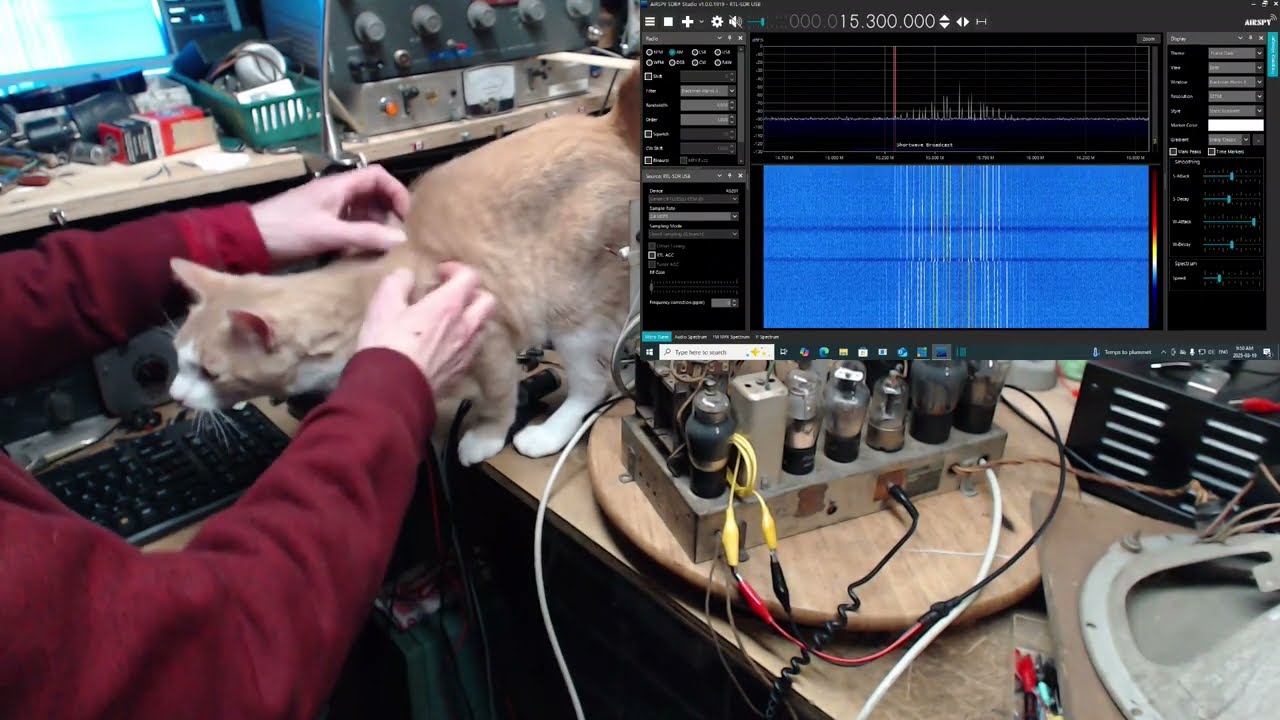Open the View dropdown
Image resolution: width=1280 pixels, height=720 pixels.
click(x=1236, y=68)
